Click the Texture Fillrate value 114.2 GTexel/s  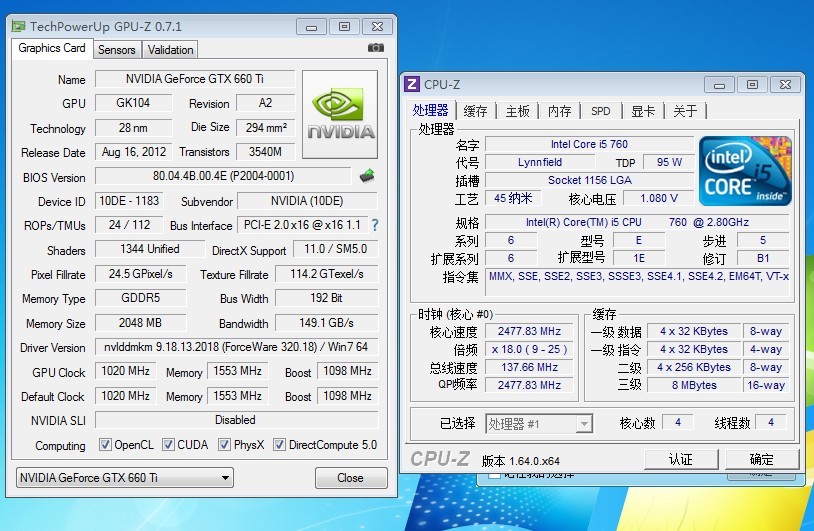coord(327,274)
